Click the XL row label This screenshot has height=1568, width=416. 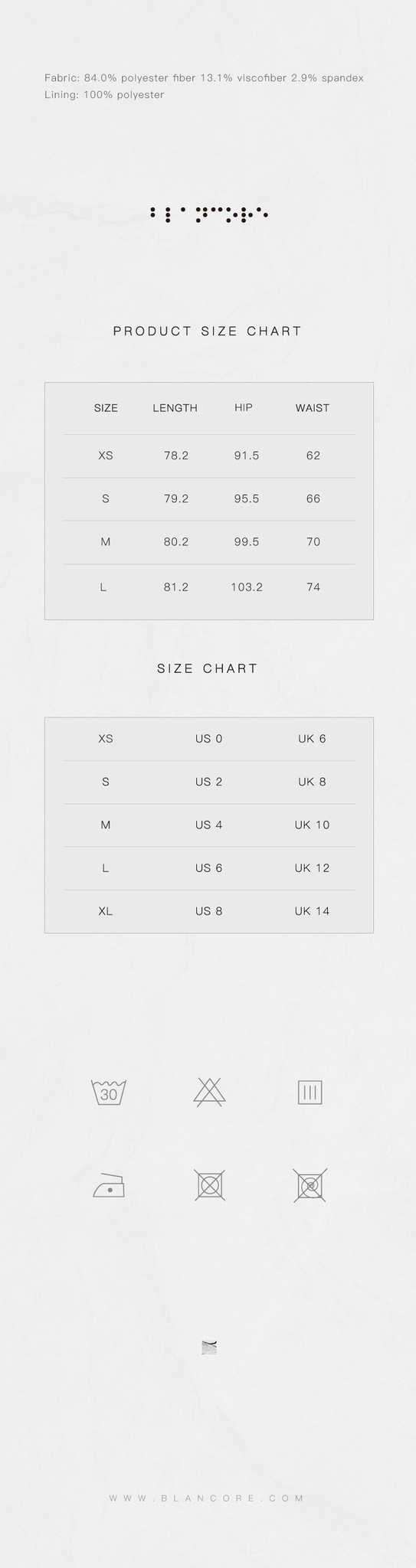pos(106,911)
